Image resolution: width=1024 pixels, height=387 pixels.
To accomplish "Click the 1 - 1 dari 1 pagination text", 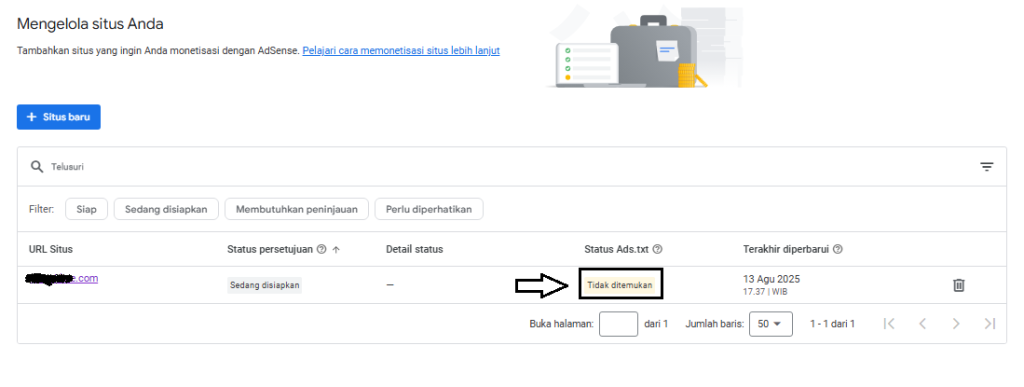I will (832, 324).
